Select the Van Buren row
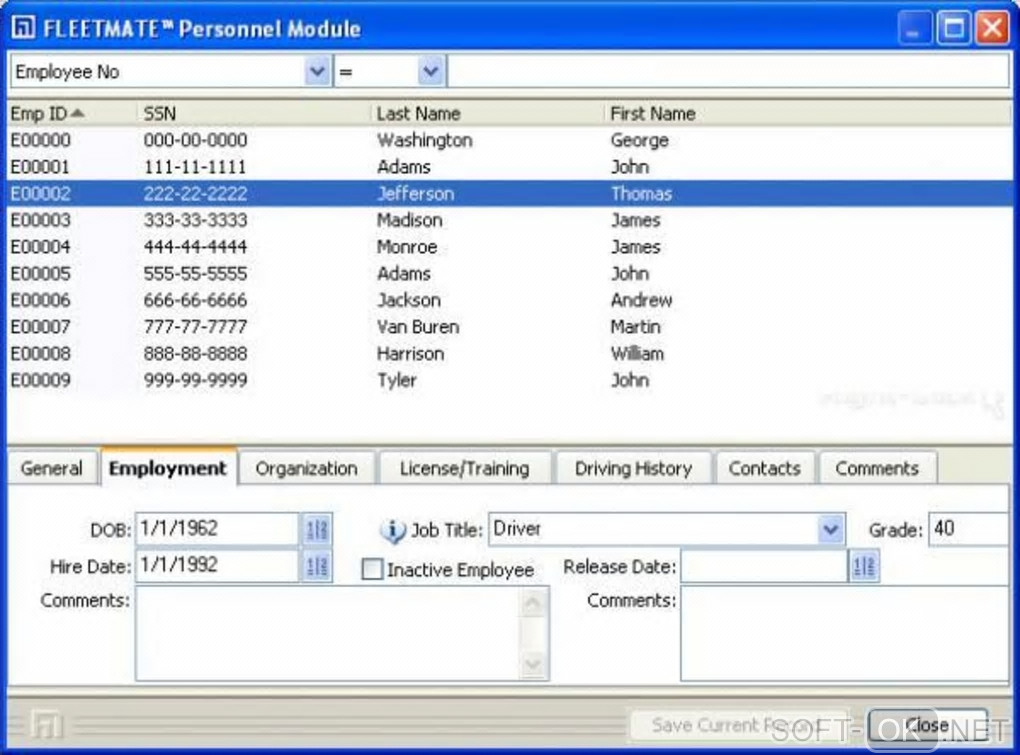Viewport: 1020px width, 755px height. pyautogui.click(x=509, y=327)
